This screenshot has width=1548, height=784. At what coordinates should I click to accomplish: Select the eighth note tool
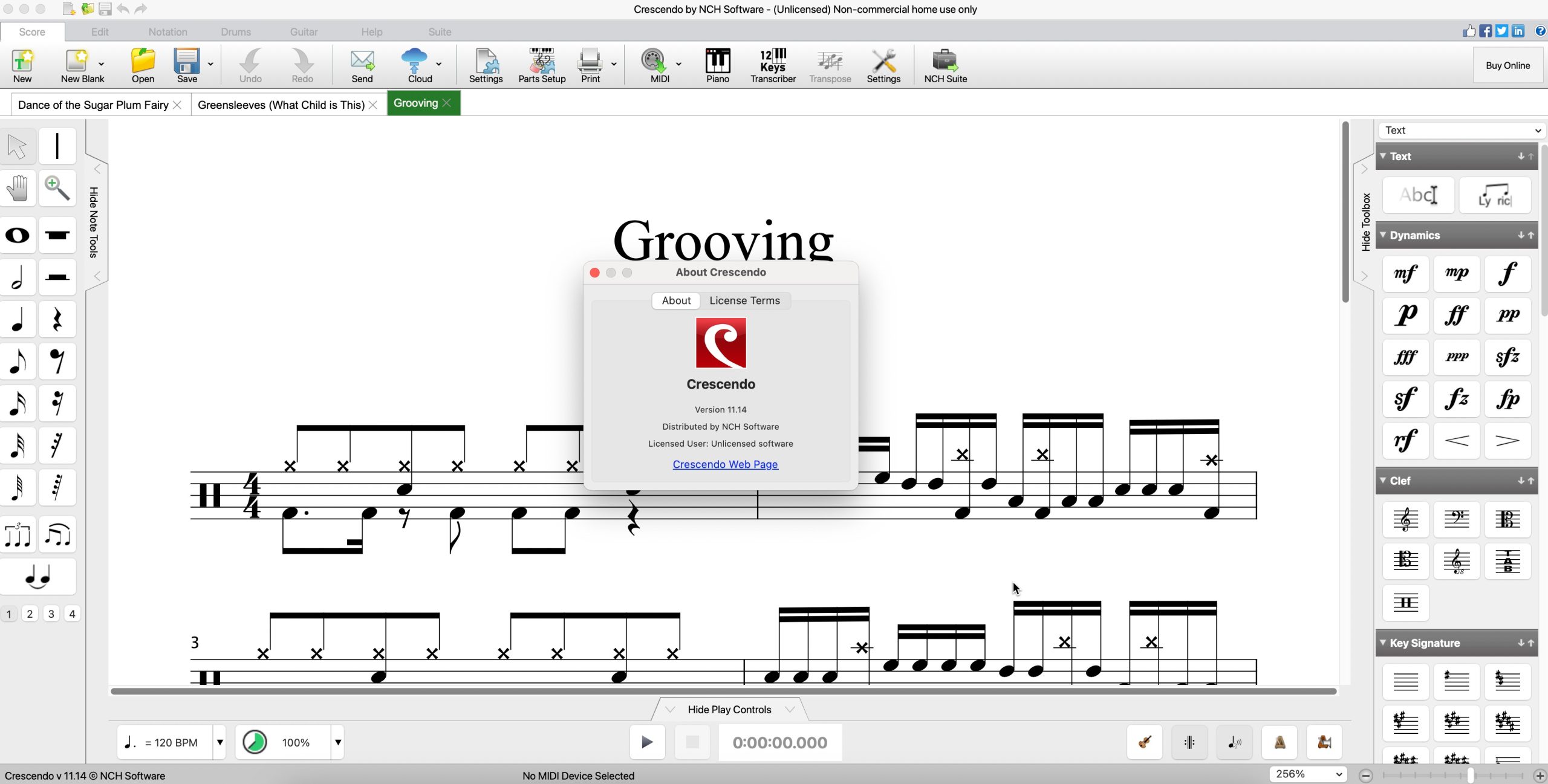click(18, 361)
